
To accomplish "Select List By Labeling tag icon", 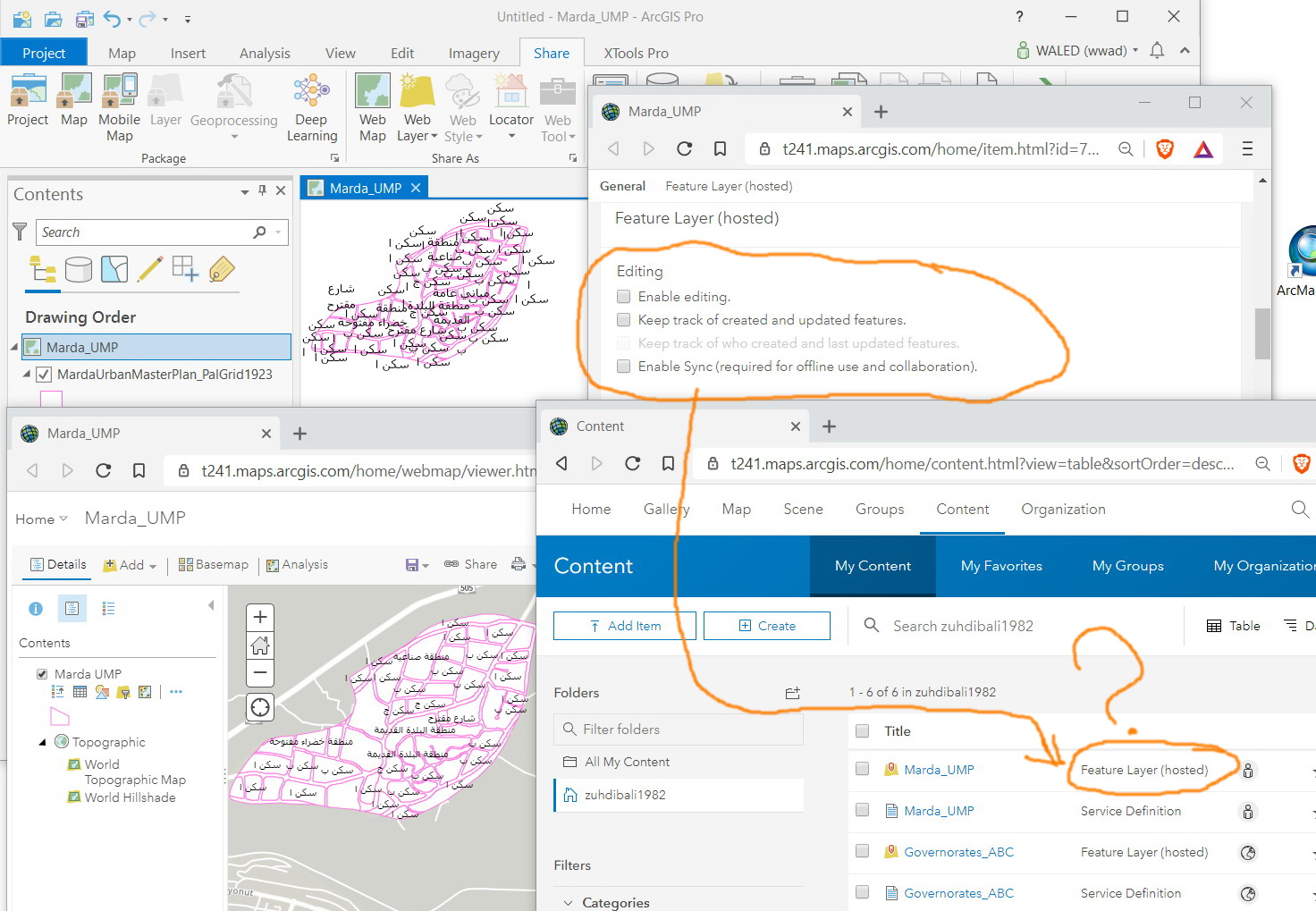I will 222,269.
